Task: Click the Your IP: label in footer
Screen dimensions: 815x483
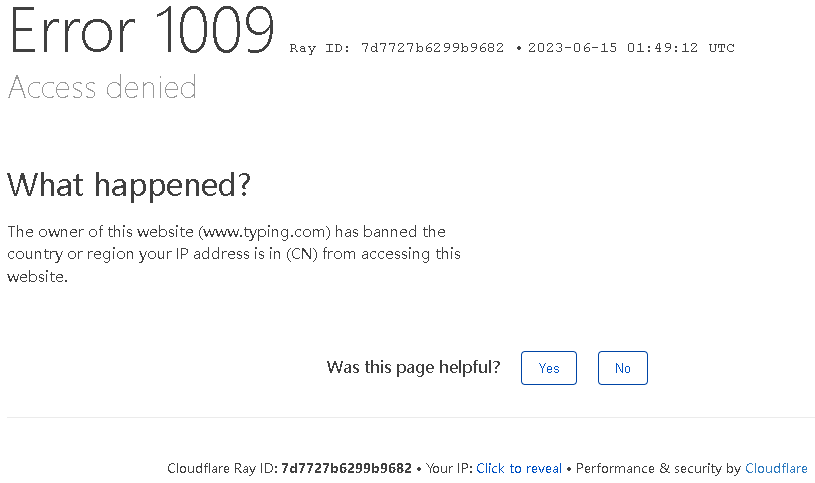Action: click(449, 468)
